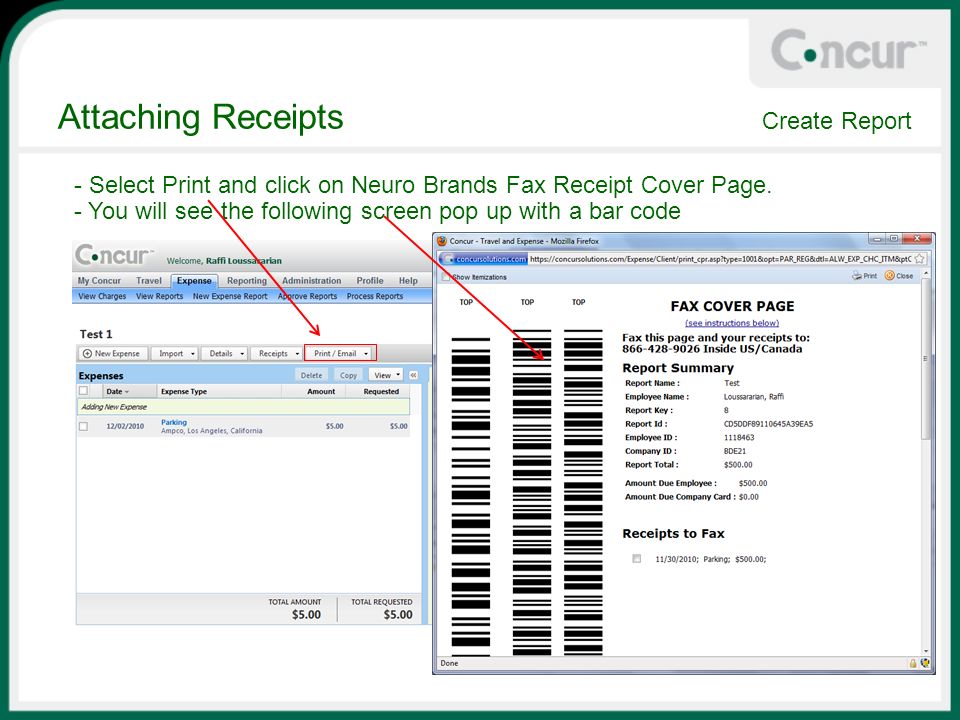Image resolution: width=960 pixels, height=720 pixels.
Task: Open the Parking expense link
Action: coord(174,422)
